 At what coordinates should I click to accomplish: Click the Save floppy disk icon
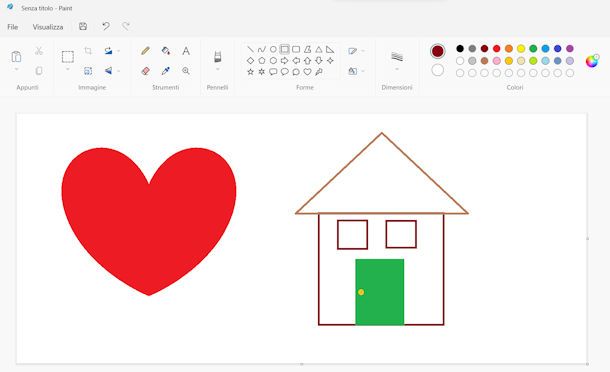pos(83,26)
